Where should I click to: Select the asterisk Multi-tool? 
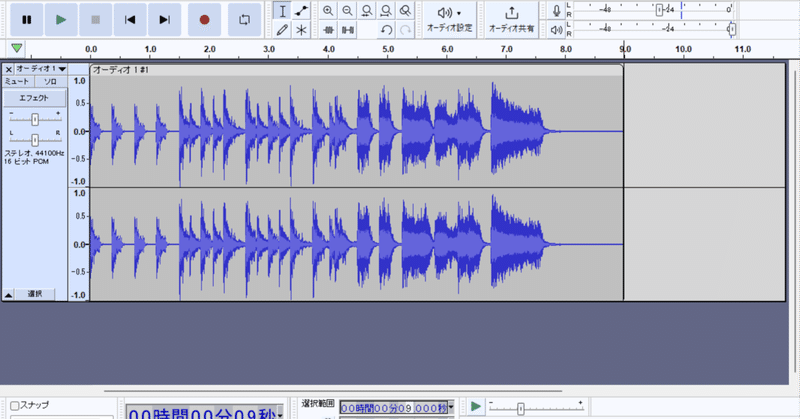click(x=301, y=30)
